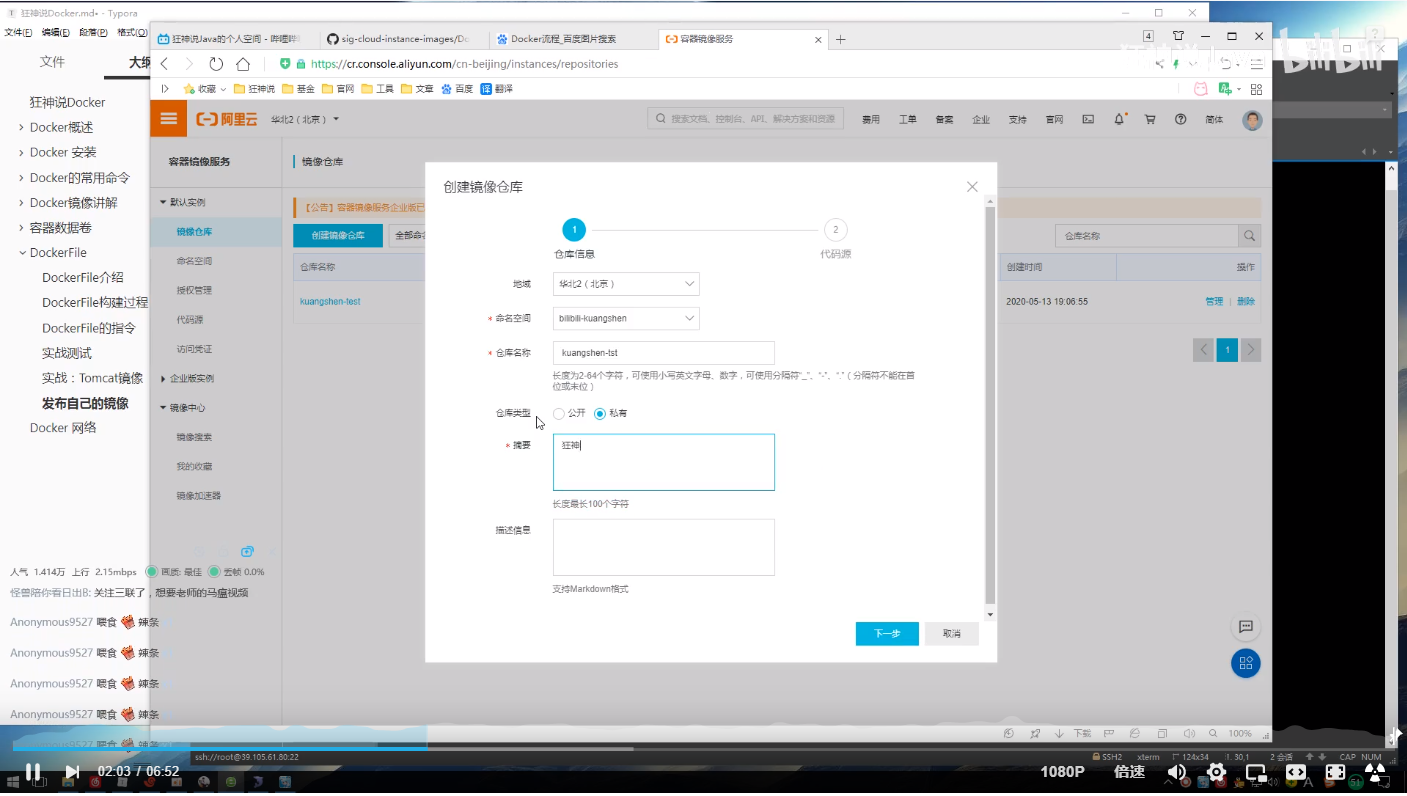1407x796 pixels.
Task: Switch to Docker流程 百度图片搜索 tab
Action: coord(572,39)
